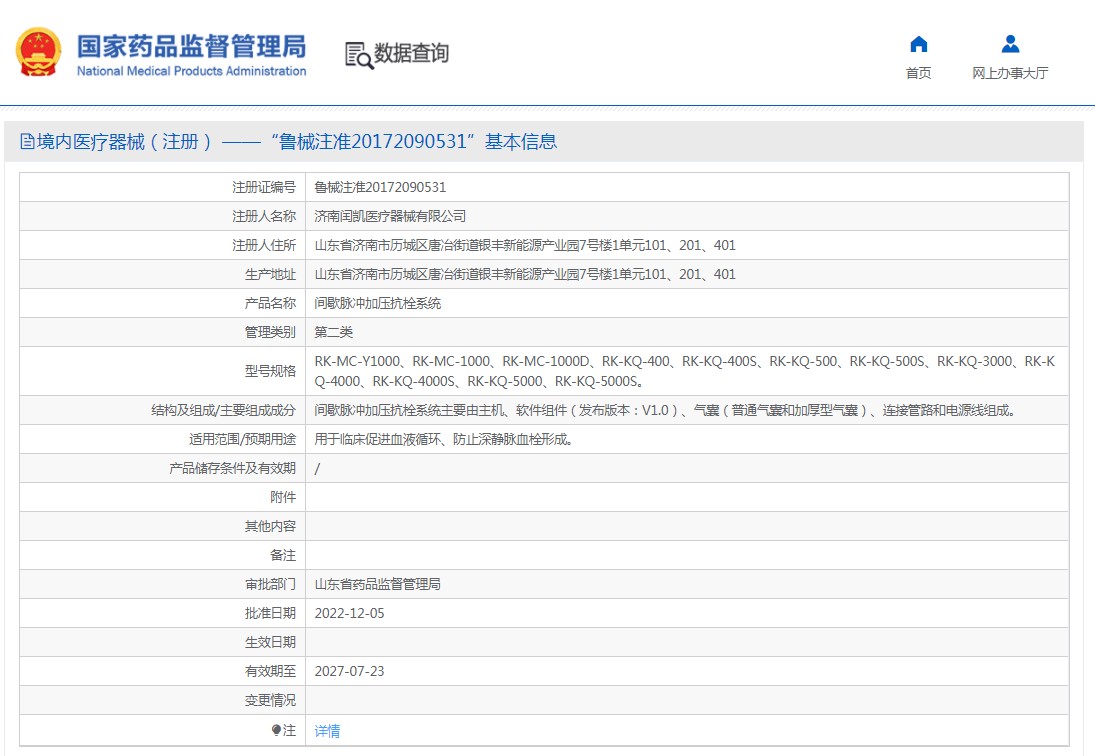Open 网上办事大厅 user icon
Viewport: 1095px width, 756px height.
[1010, 45]
